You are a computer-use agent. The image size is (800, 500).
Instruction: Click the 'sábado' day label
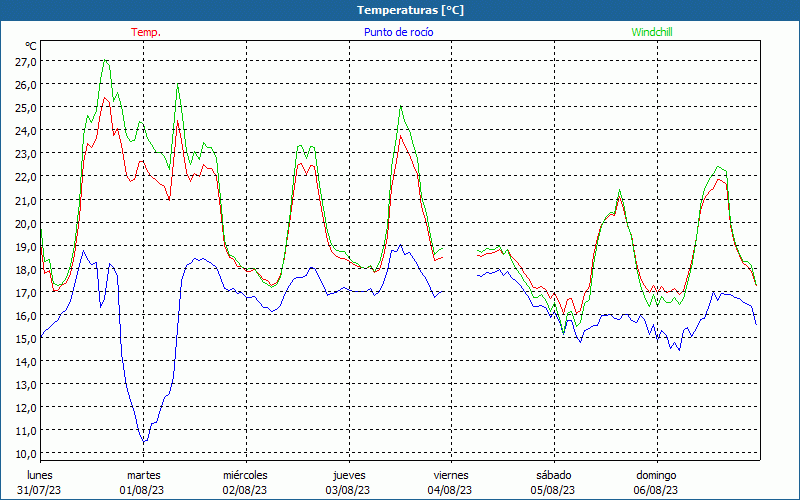tap(554, 475)
